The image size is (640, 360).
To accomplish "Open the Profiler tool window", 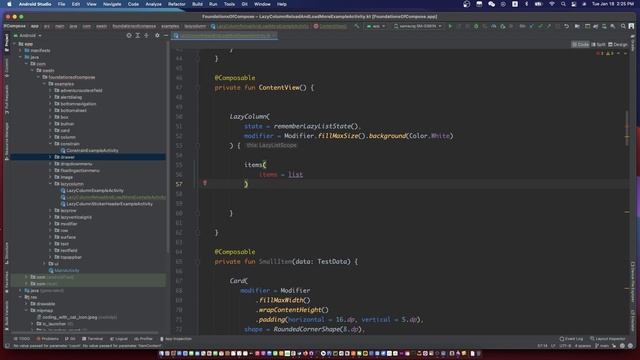I will 143,339.
